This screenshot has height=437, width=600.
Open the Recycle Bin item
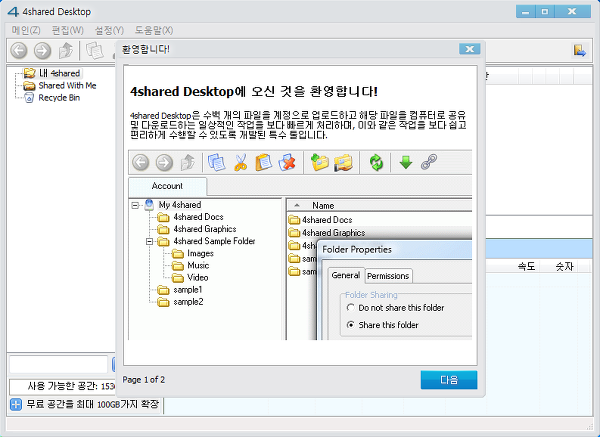click(59, 98)
